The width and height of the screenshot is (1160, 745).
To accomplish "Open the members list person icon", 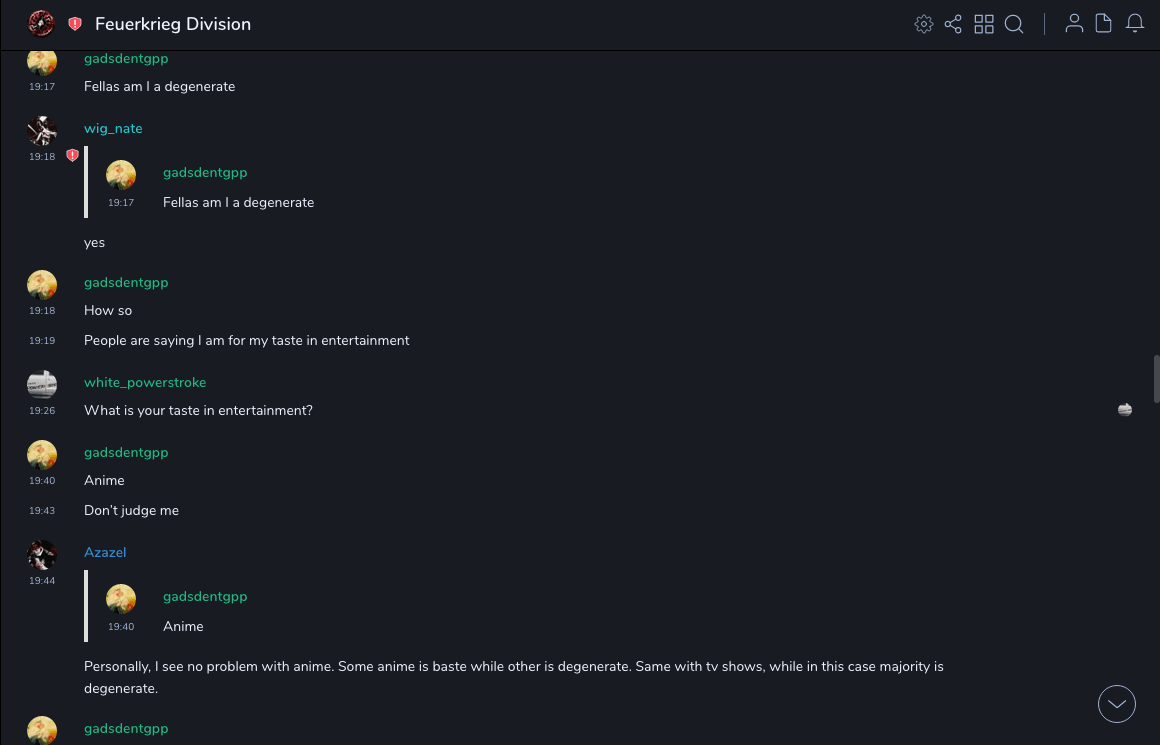I will [1074, 24].
